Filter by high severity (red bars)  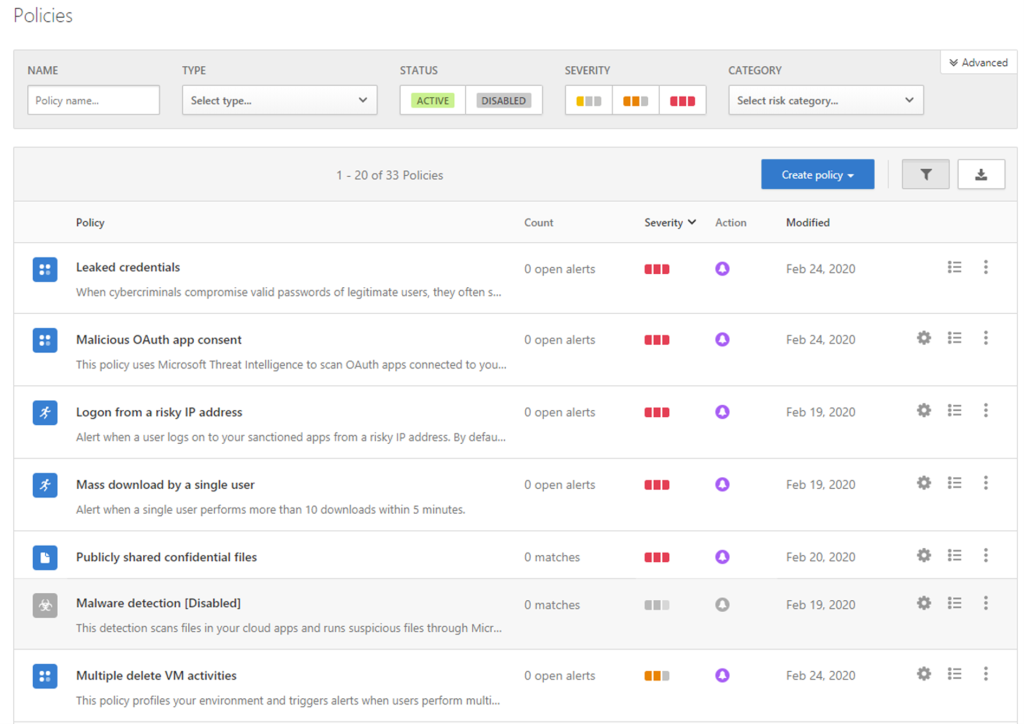point(682,101)
